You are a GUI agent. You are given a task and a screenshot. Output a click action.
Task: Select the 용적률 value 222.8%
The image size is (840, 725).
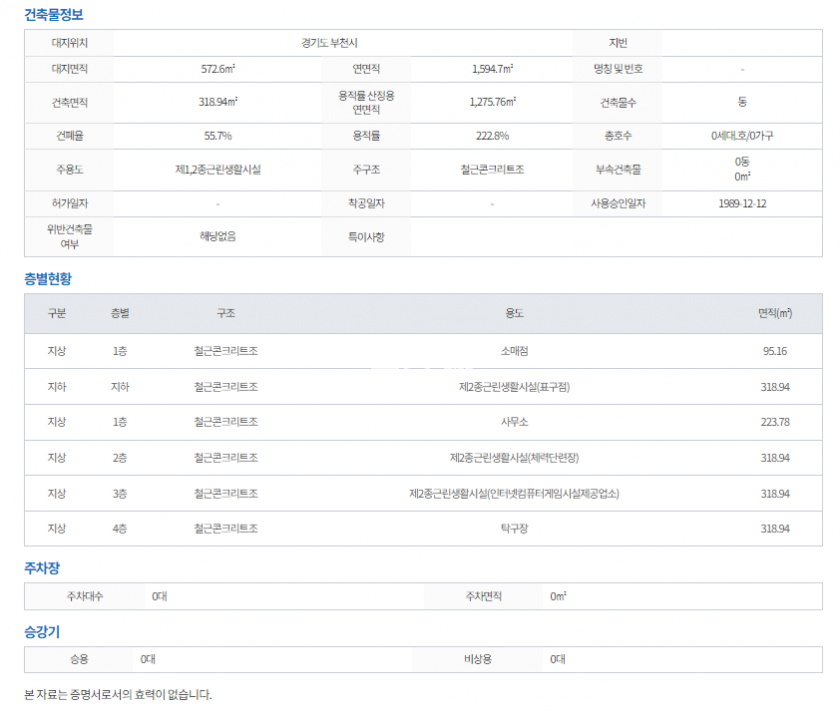click(492, 135)
